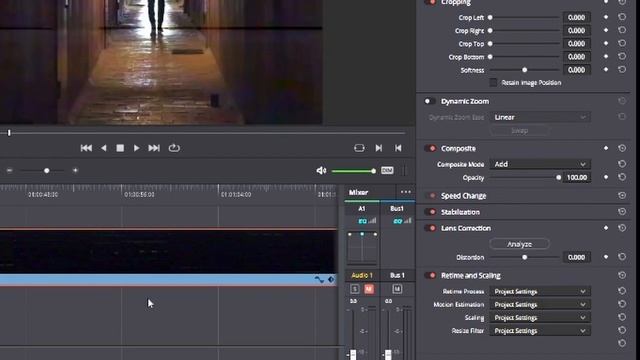Click the Swap button
This screenshot has width=640, height=360.
tap(520, 131)
